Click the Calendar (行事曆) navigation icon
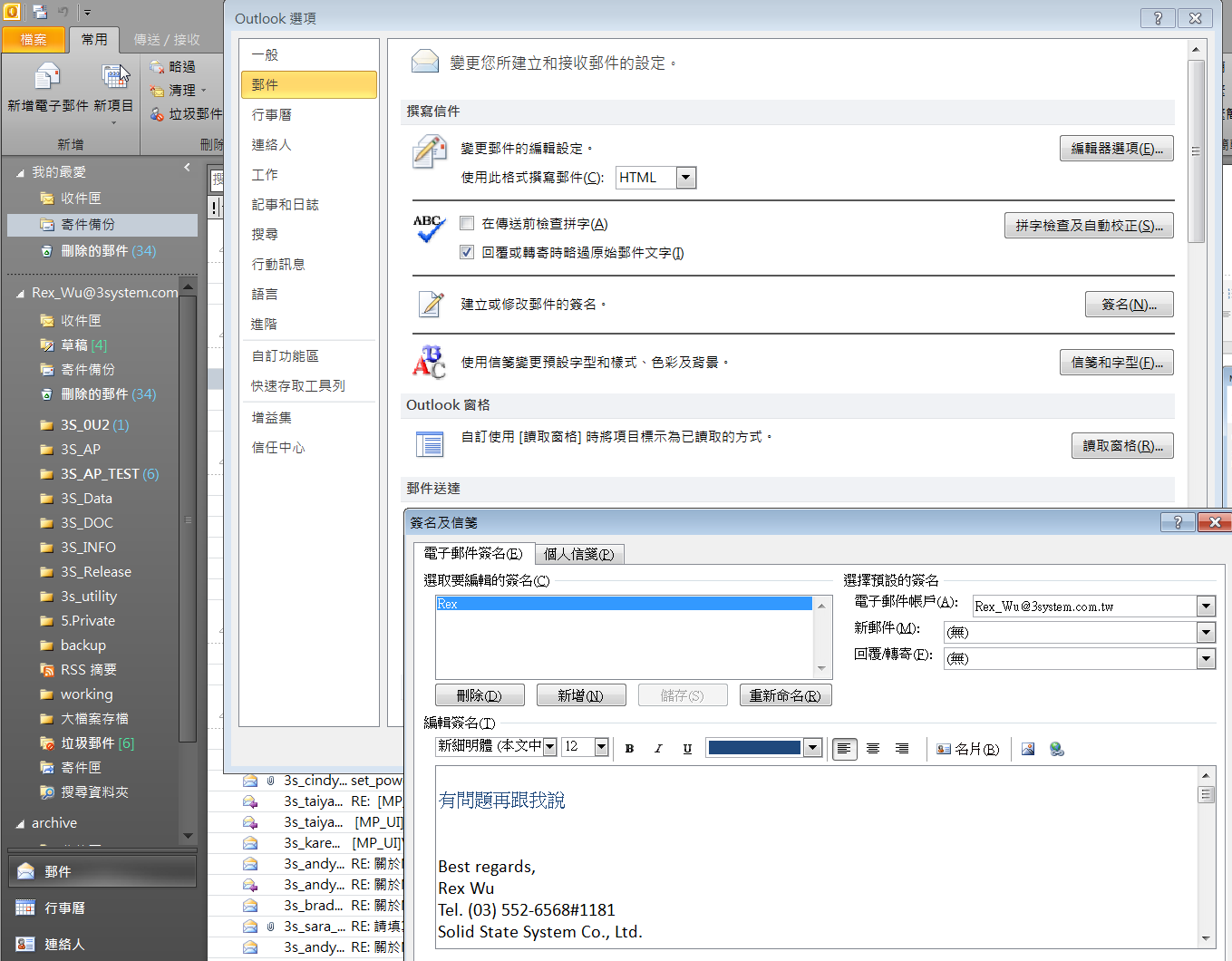1232x961 pixels. (25, 908)
